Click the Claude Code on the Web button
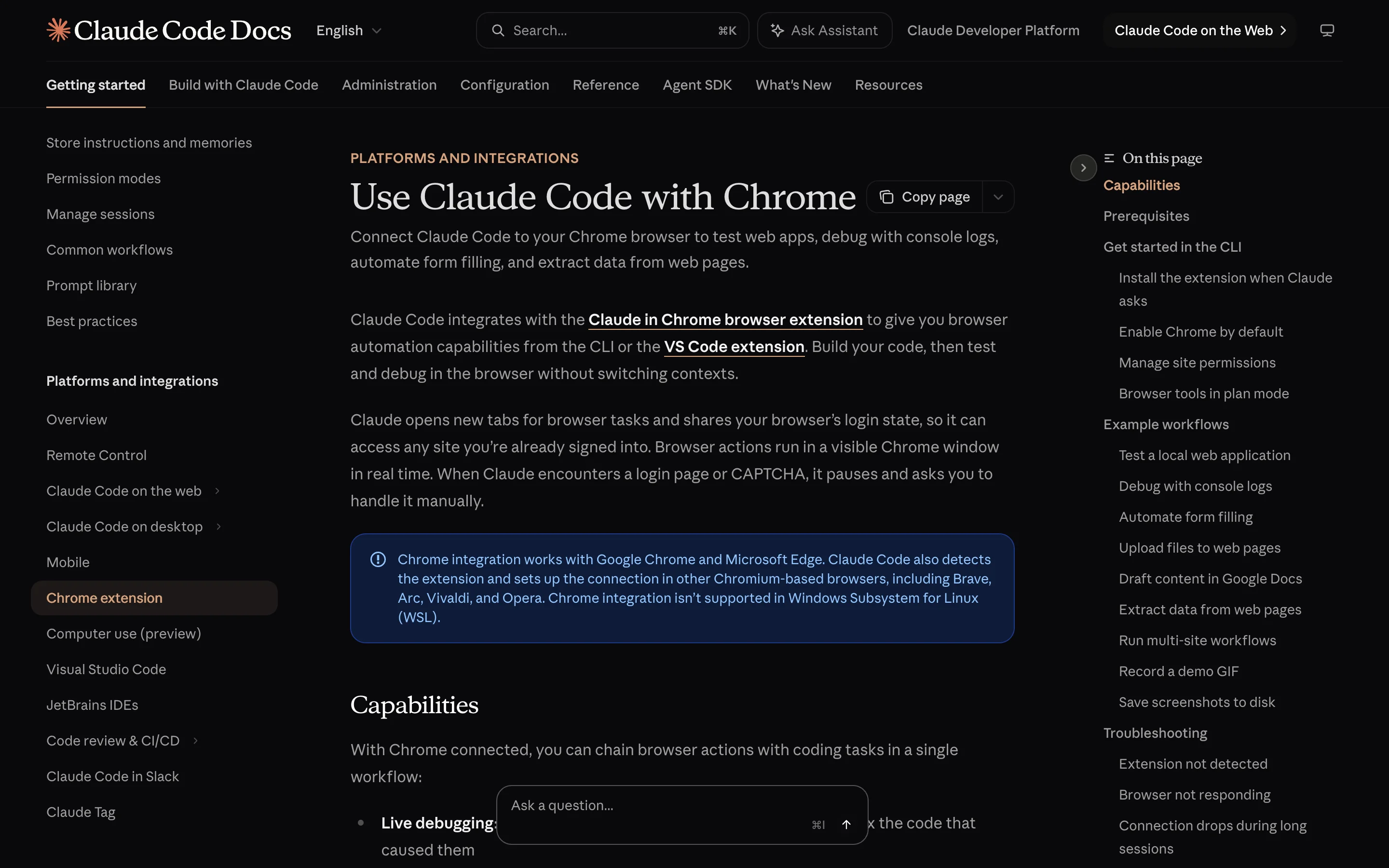 (1199, 30)
